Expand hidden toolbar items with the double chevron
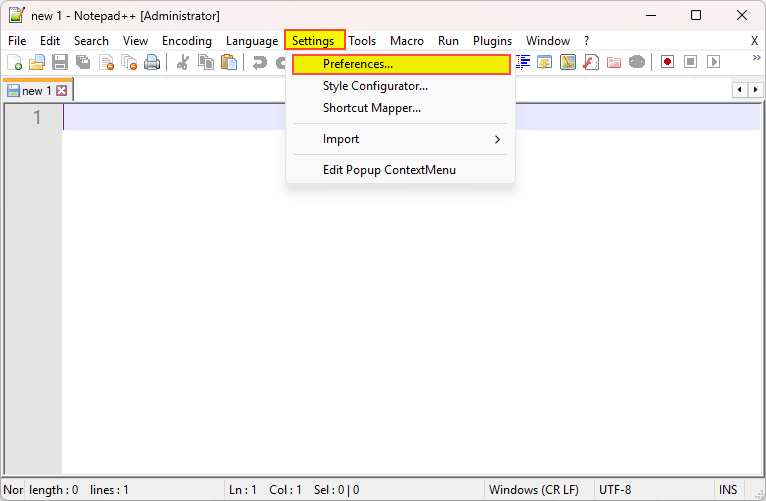The image size is (766, 501). [x=756, y=58]
